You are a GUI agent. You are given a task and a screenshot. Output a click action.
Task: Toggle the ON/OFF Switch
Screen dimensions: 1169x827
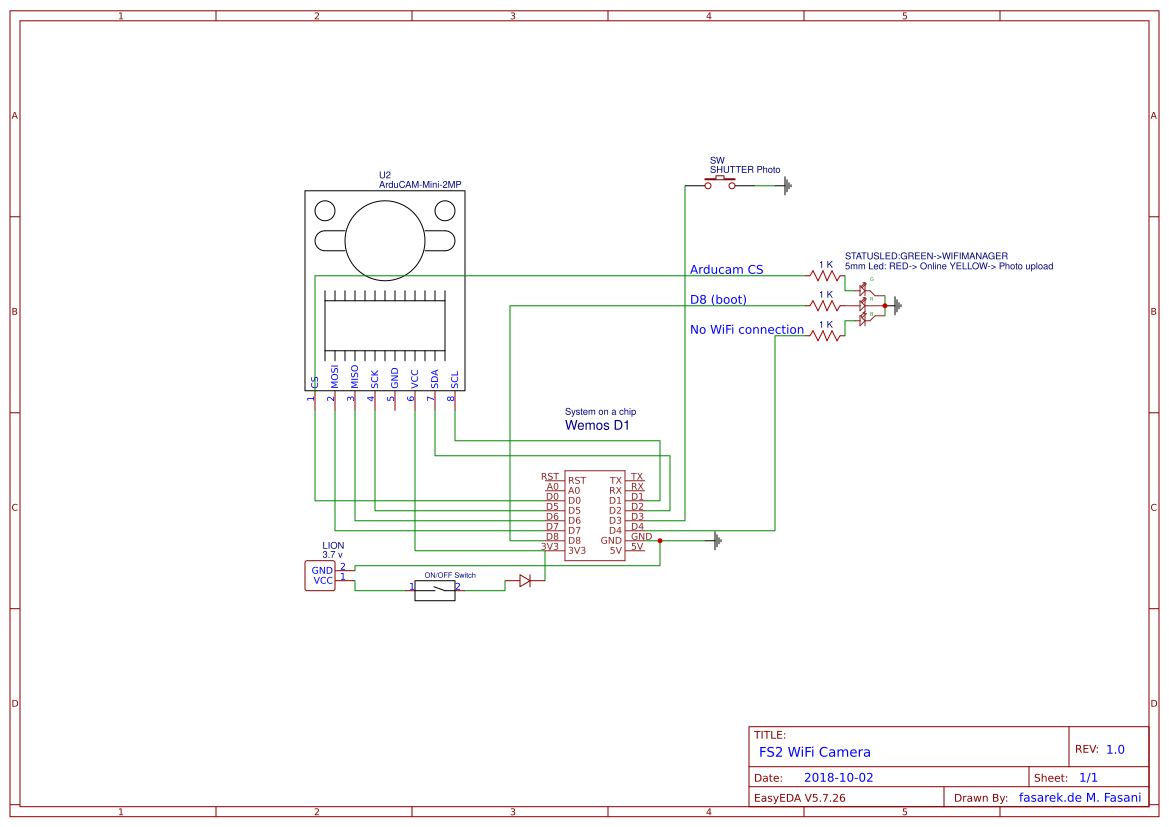tap(437, 591)
